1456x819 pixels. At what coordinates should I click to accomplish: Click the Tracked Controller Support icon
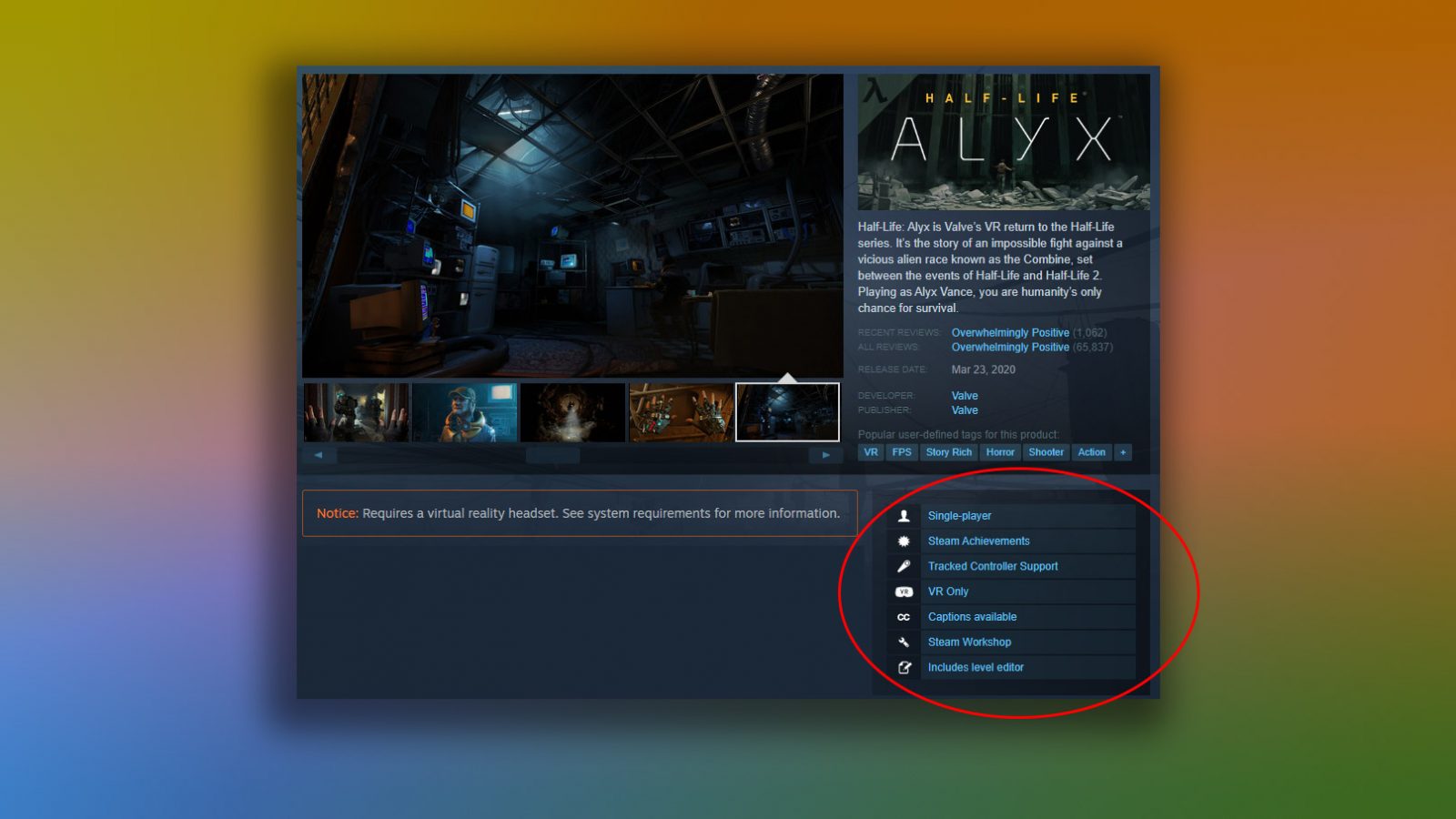[x=904, y=566]
